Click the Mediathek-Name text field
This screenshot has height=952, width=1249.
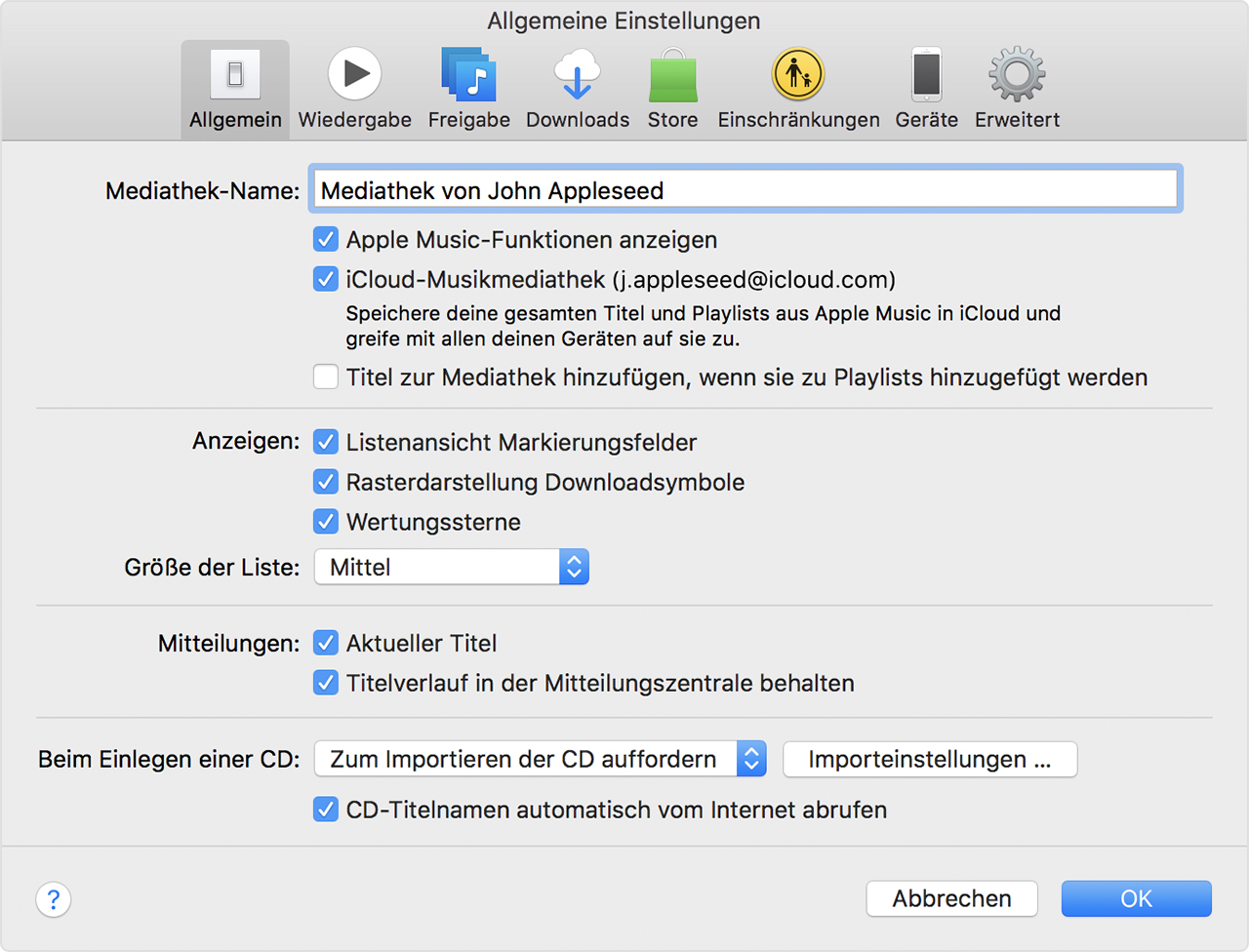(x=745, y=190)
